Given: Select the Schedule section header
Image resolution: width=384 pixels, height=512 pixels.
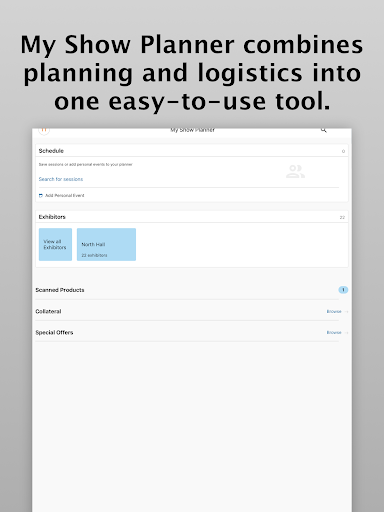Looking at the screenshot, I should coord(192,151).
